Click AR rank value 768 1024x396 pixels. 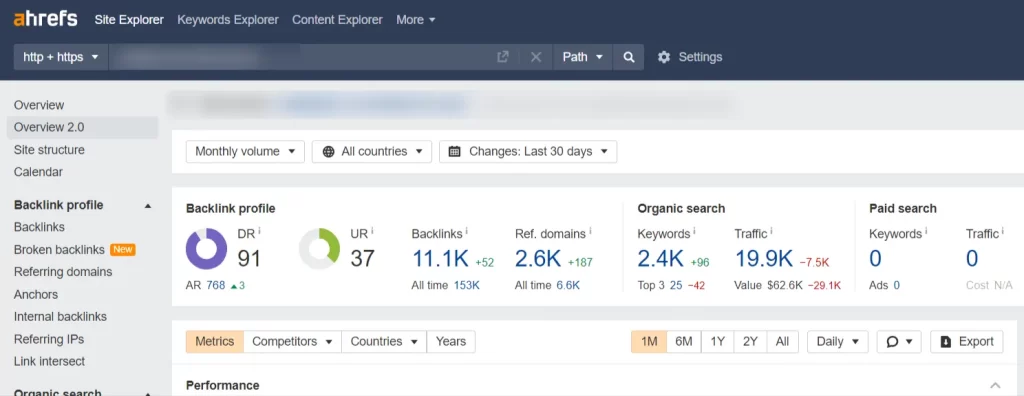[216, 286]
